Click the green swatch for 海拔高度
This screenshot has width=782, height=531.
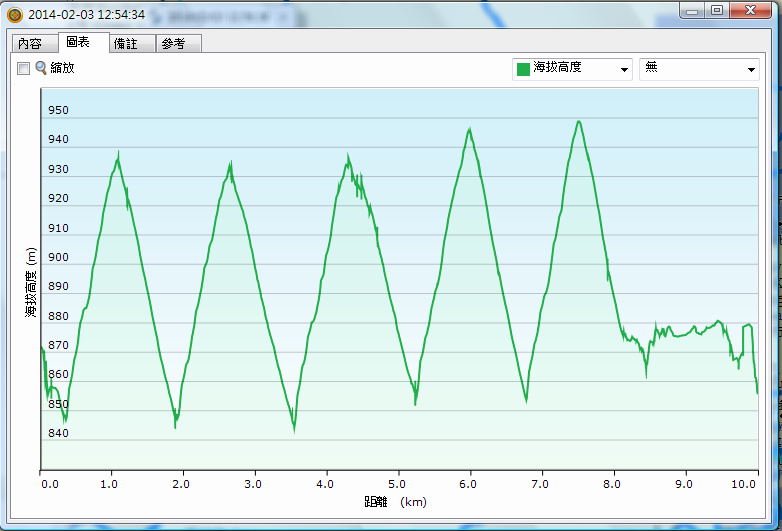click(522, 69)
